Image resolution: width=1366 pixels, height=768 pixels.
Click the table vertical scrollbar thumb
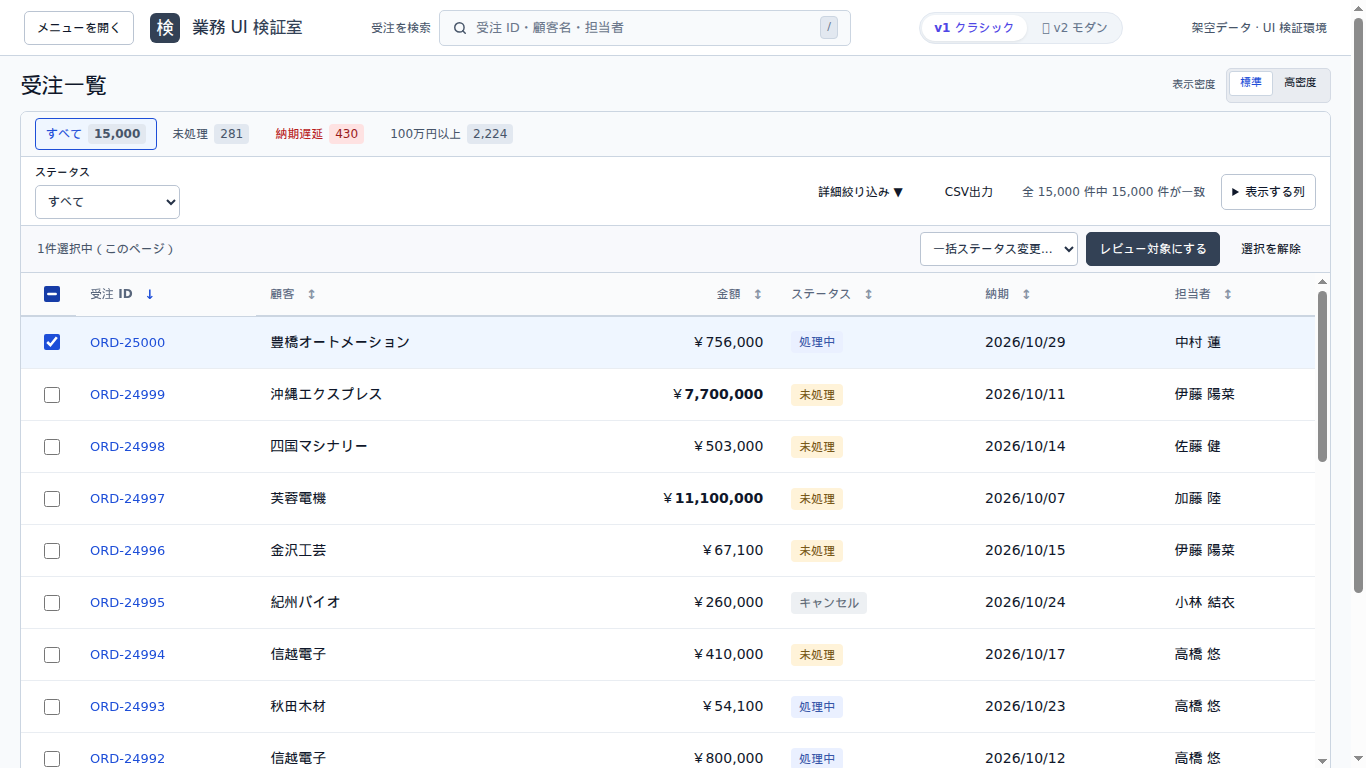click(x=1322, y=376)
